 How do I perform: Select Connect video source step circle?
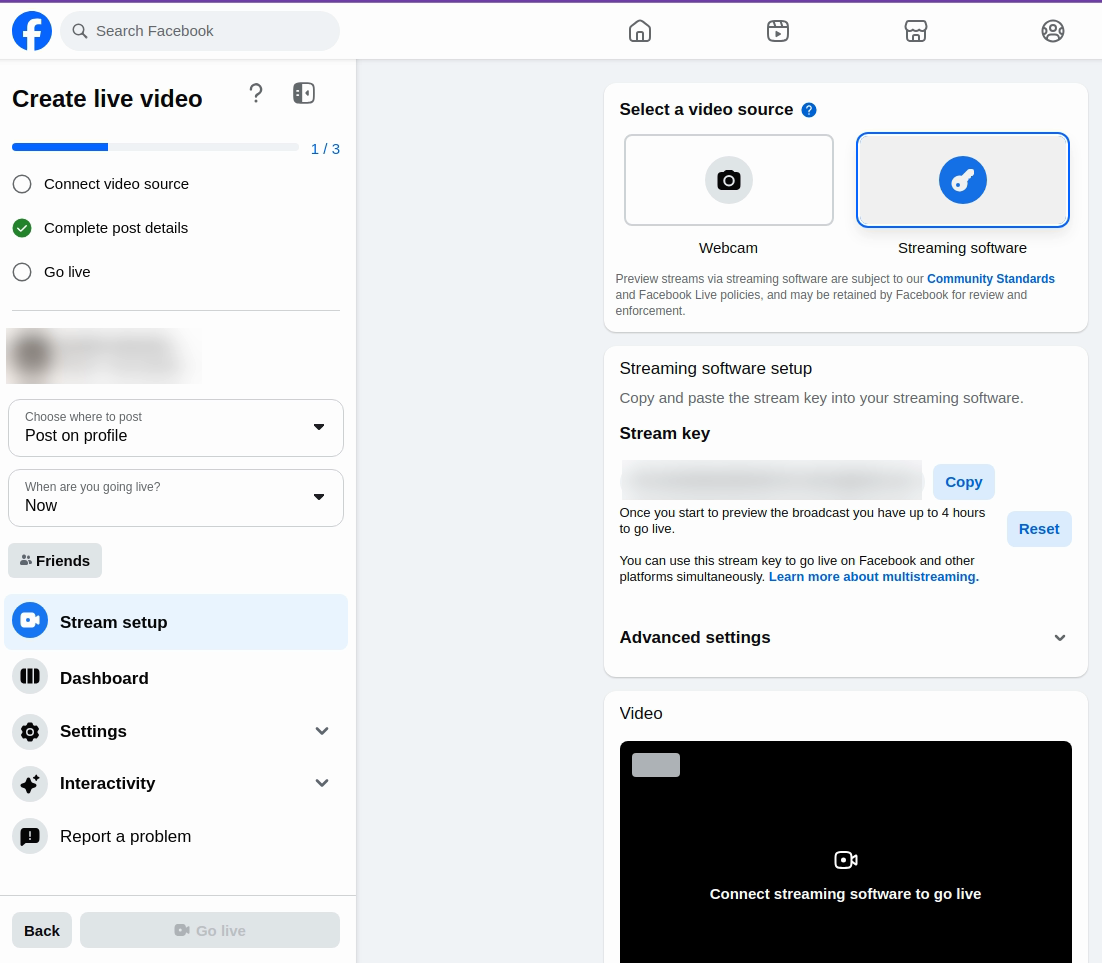[22, 184]
